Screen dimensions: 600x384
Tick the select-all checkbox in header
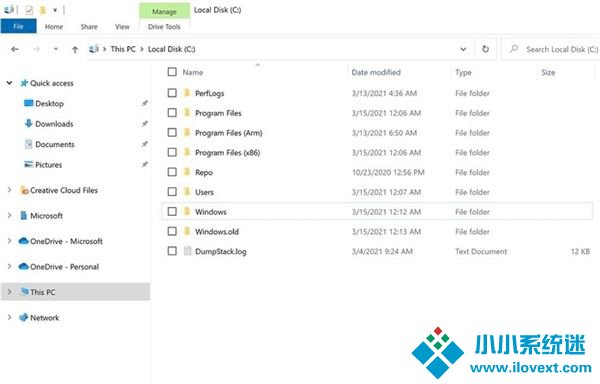(172, 72)
